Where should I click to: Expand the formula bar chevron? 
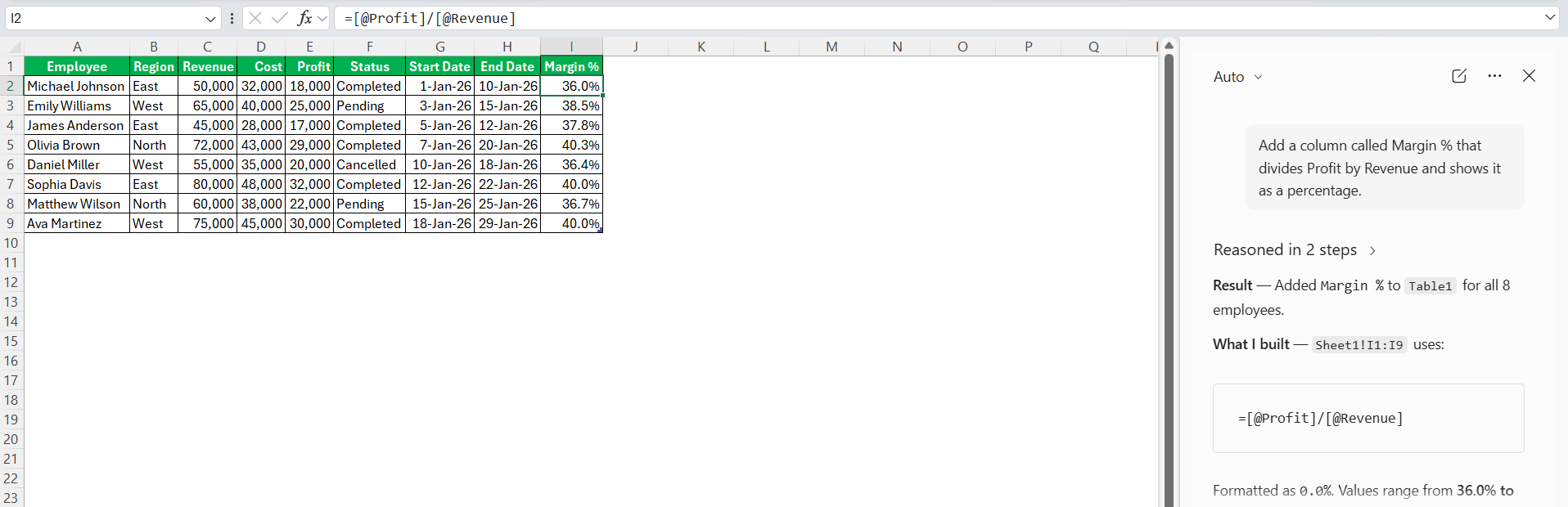coord(1550,18)
